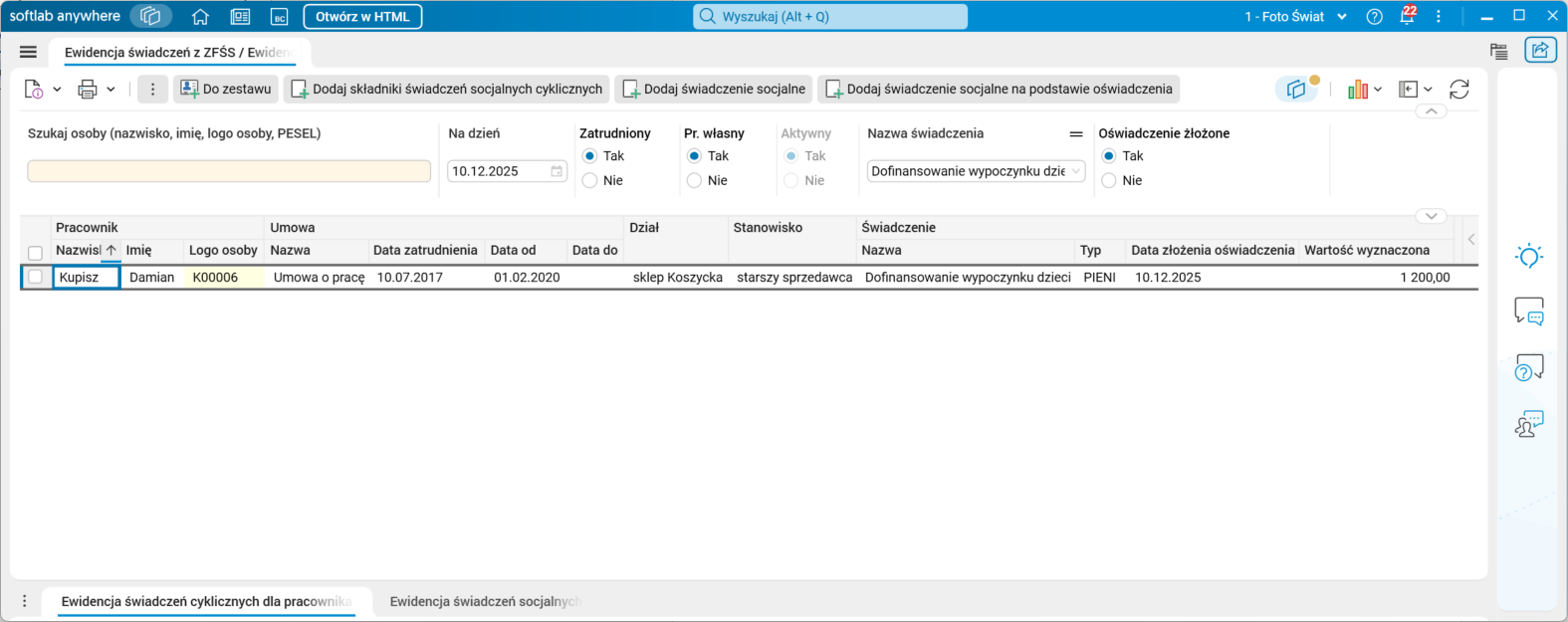Open the share icon at top right
The image size is (1568, 622).
[x=1540, y=51]
